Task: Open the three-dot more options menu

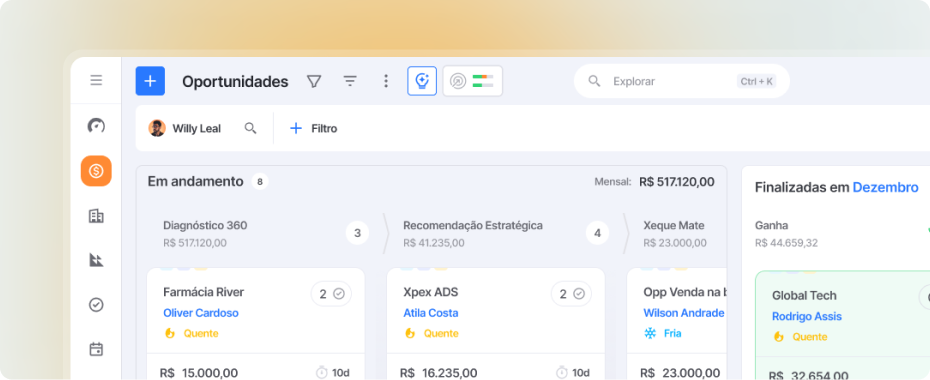Action: [386, 81]
